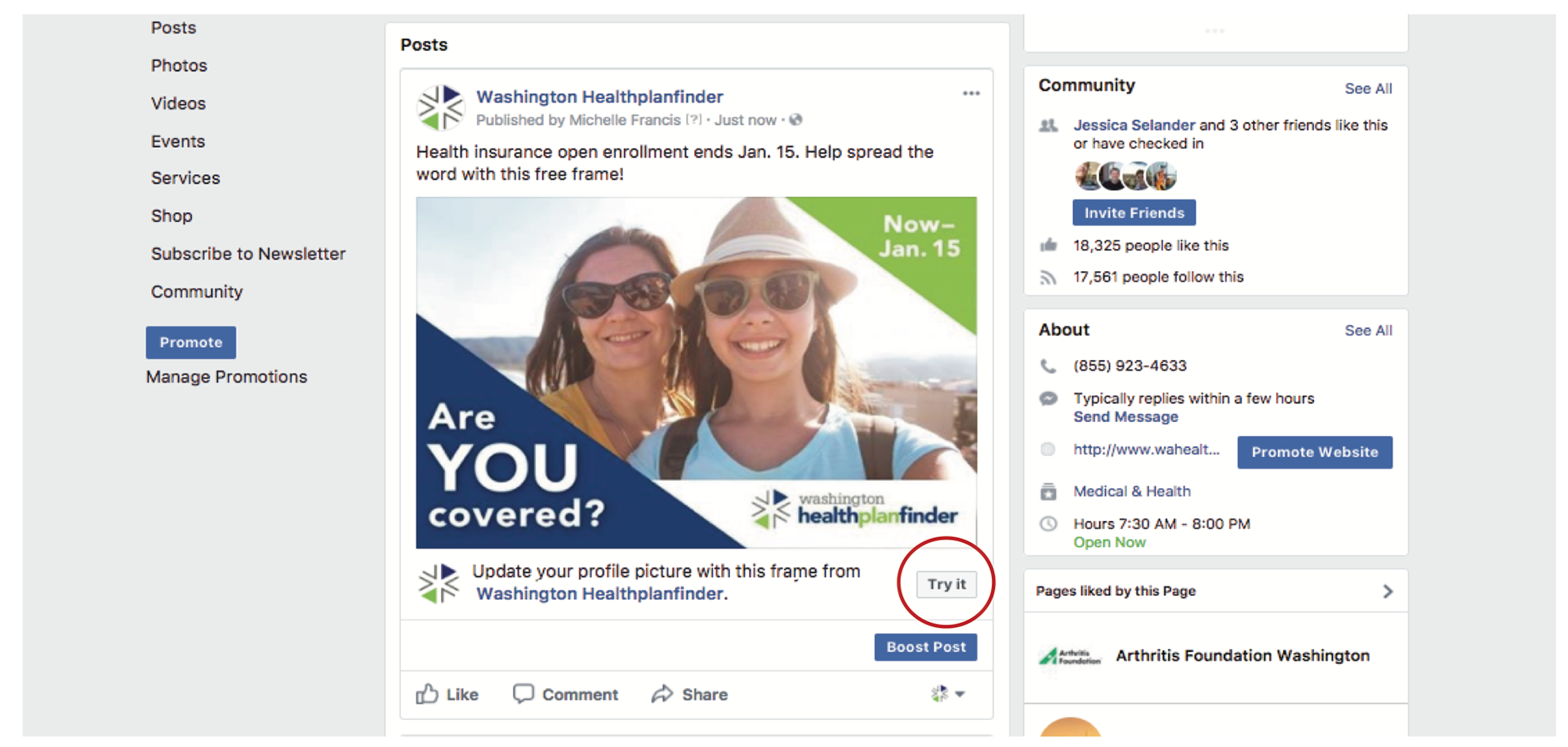Click the Just now timestamp
Image resolution: width=1568 pixels, height=747 pixels.
[746, 120]
